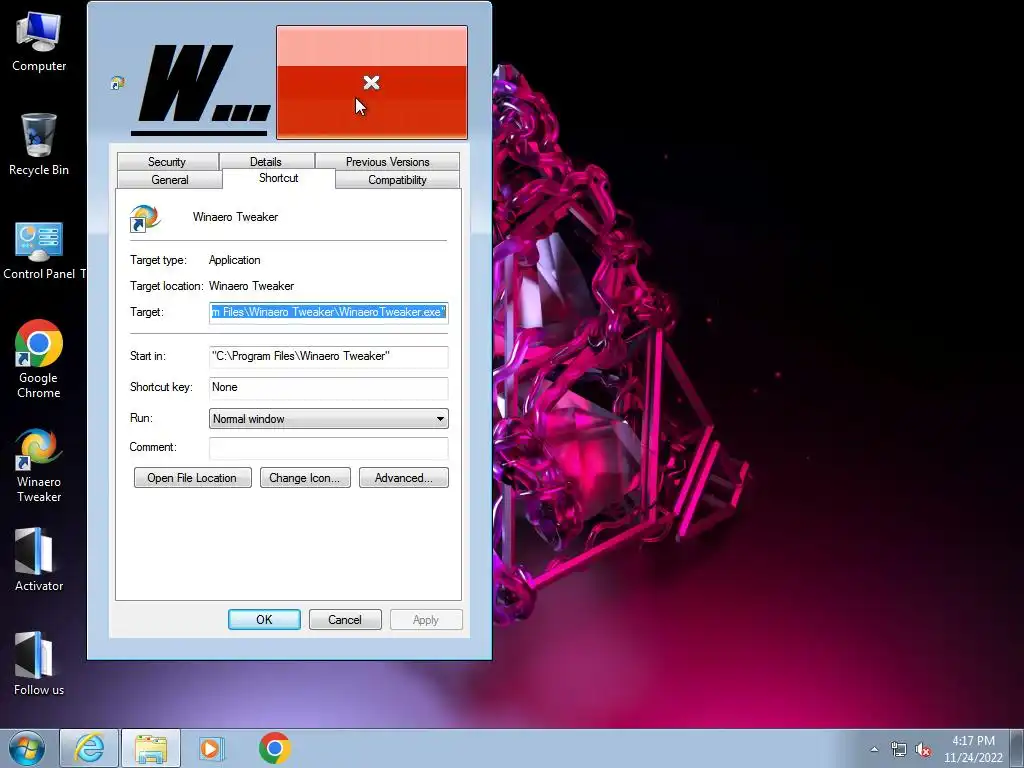Select the Activator desktop icon

[x=39, y=560]
